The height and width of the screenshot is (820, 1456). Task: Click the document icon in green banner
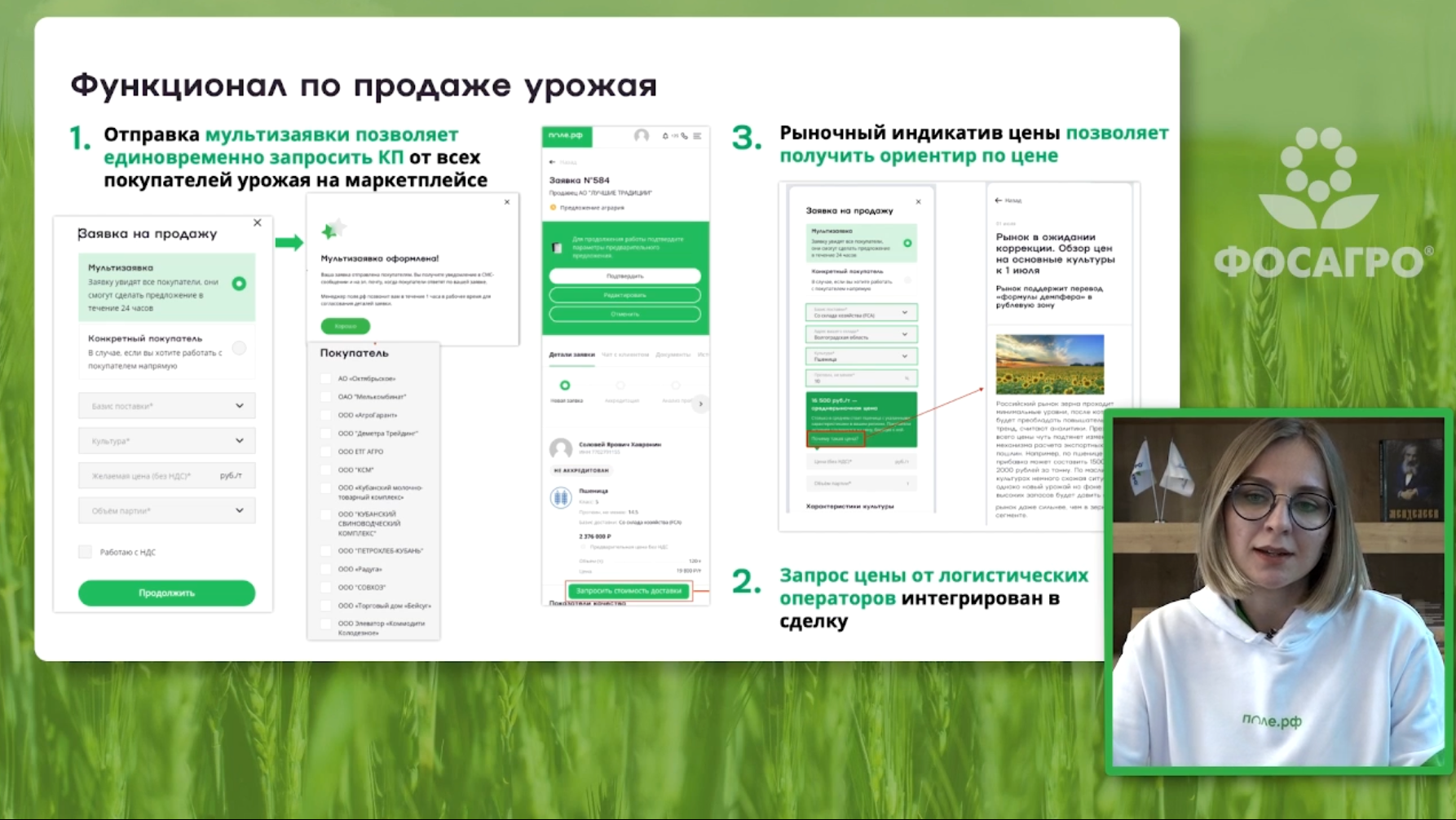[558, 247]
